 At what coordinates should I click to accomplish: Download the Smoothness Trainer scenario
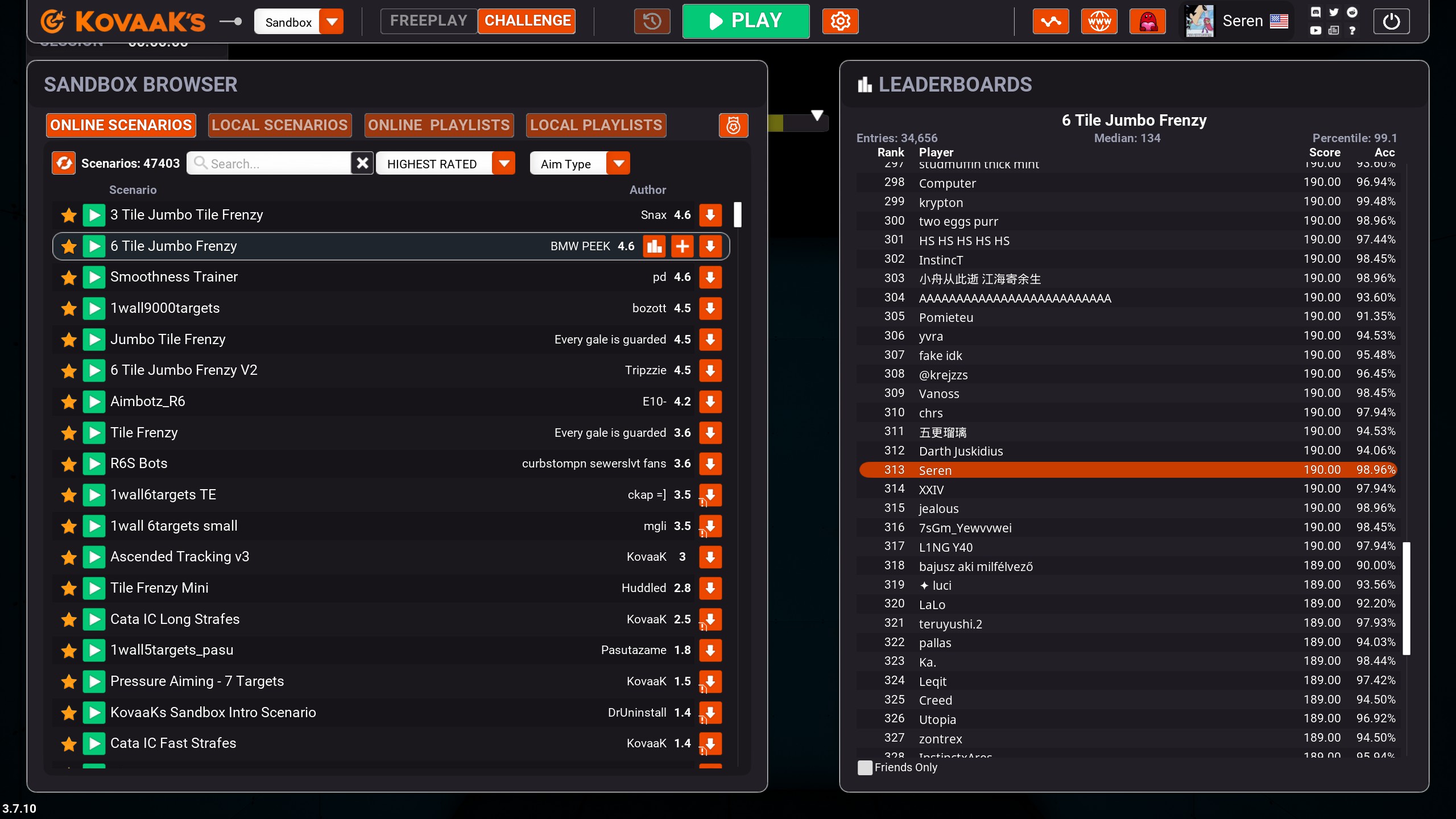(x=710, y=278)
